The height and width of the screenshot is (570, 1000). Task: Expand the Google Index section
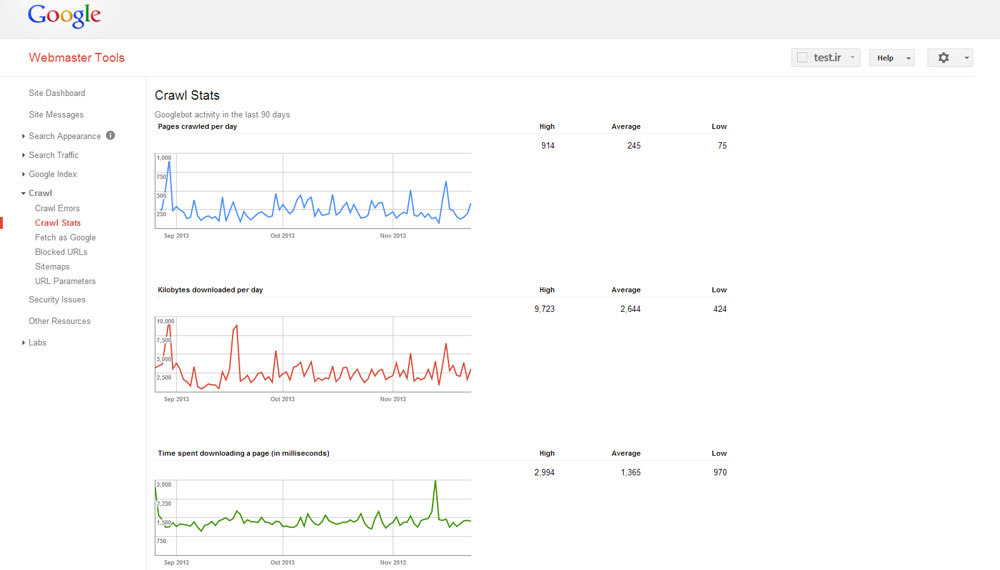[52, 174]
